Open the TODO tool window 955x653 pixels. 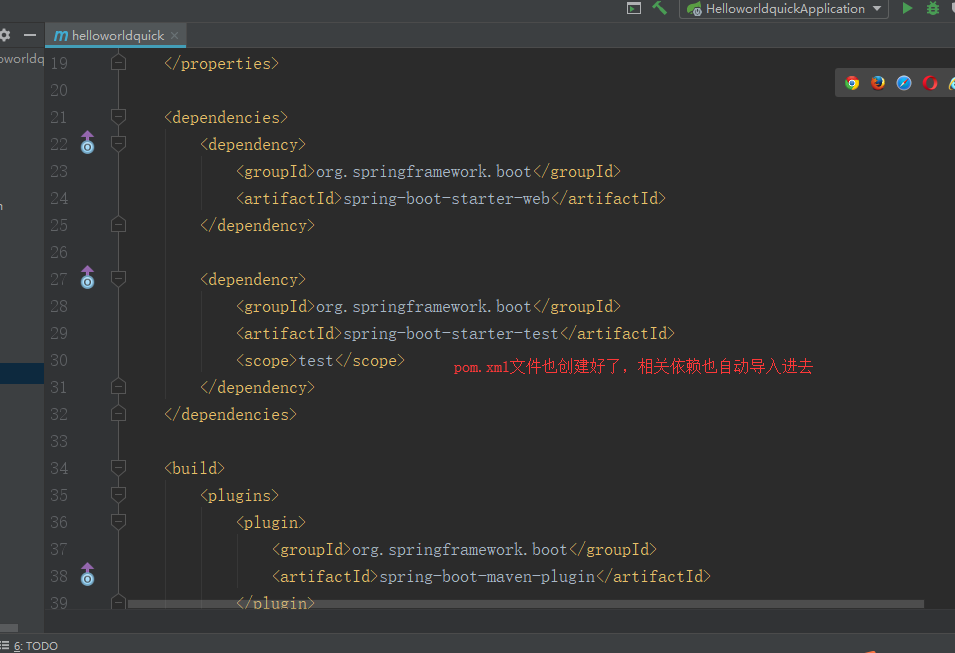point(35,646)
